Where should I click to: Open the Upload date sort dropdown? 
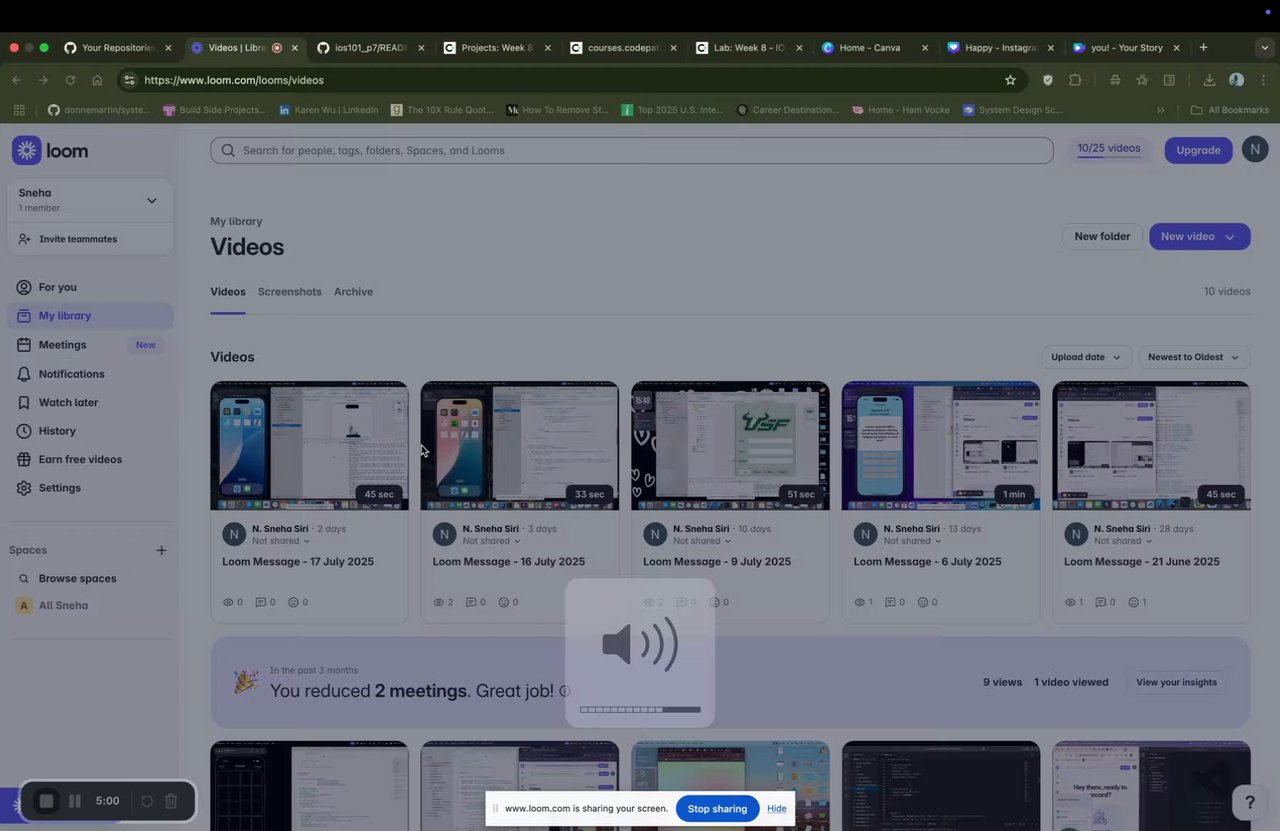tap(1086, 357)
